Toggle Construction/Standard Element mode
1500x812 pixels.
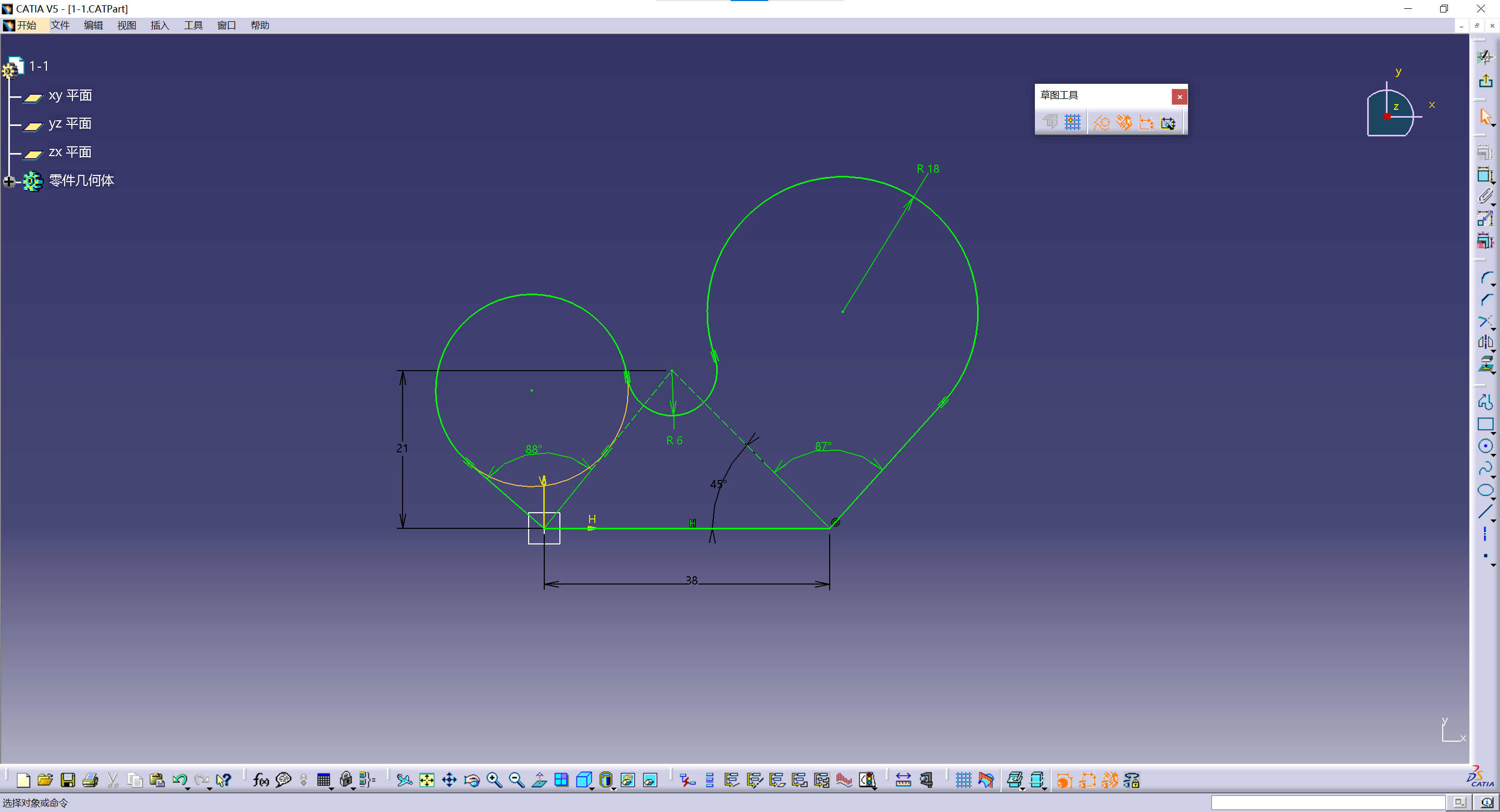pyautogui.click(x=1101, y=122)
